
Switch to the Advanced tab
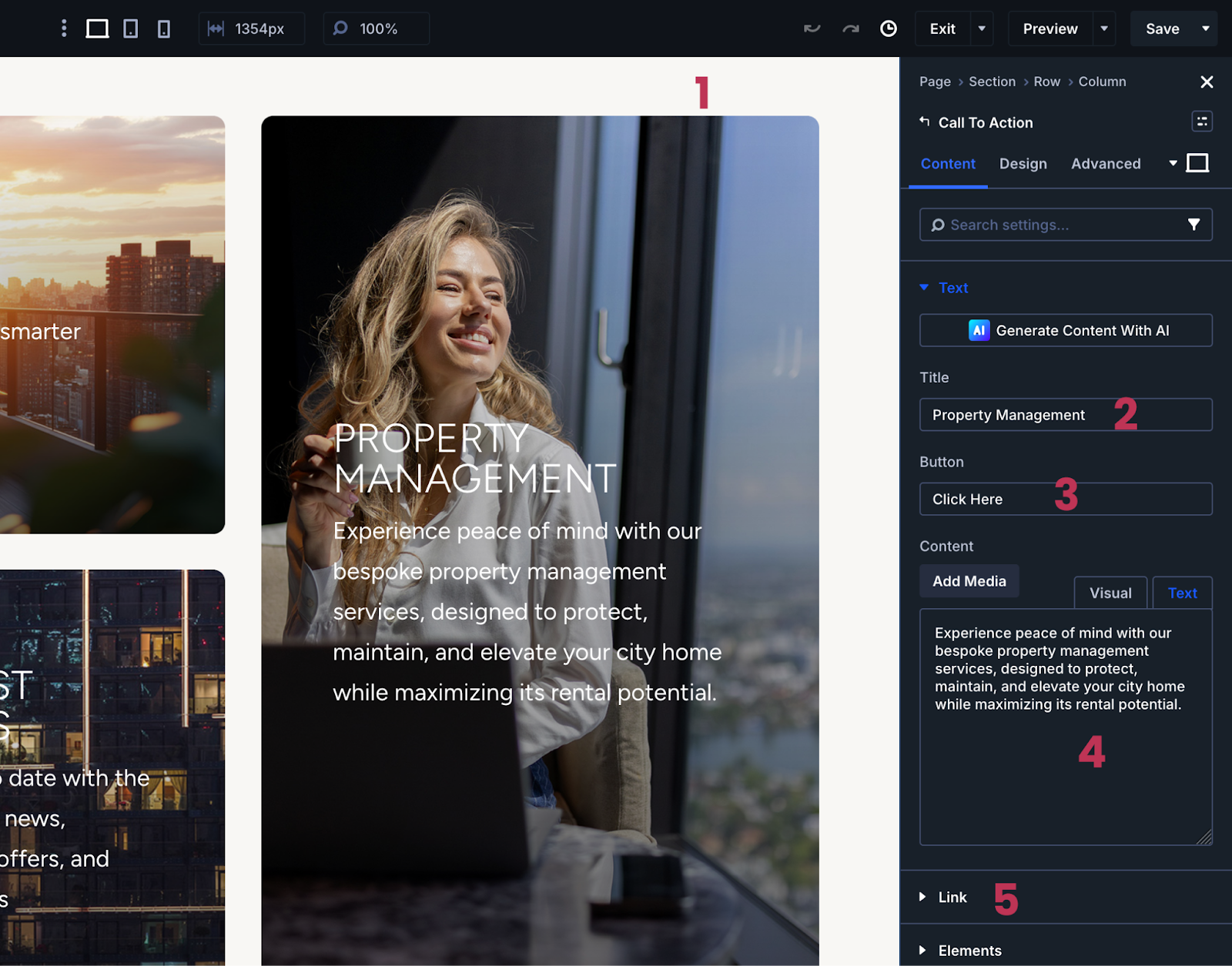tap(1106, 164)
